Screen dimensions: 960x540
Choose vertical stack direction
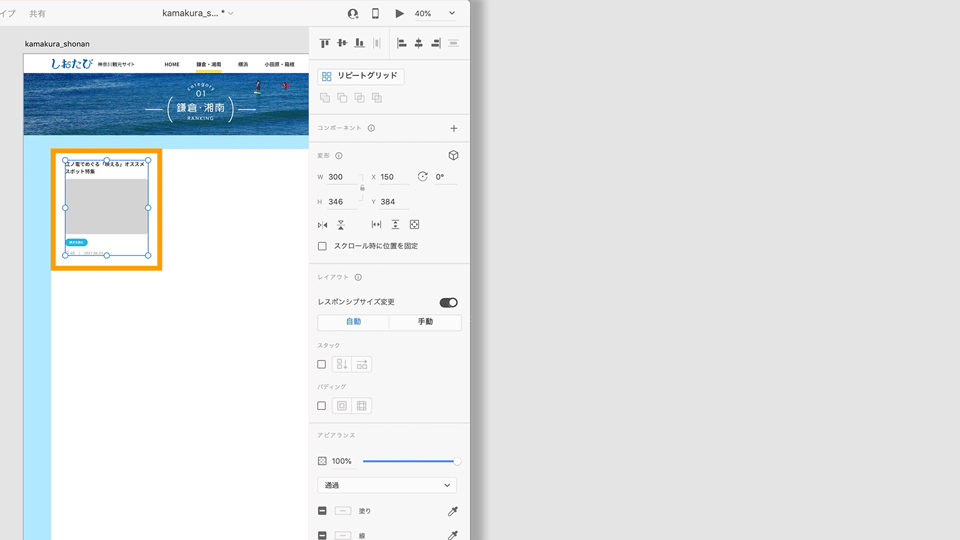(x=342, y=364)
